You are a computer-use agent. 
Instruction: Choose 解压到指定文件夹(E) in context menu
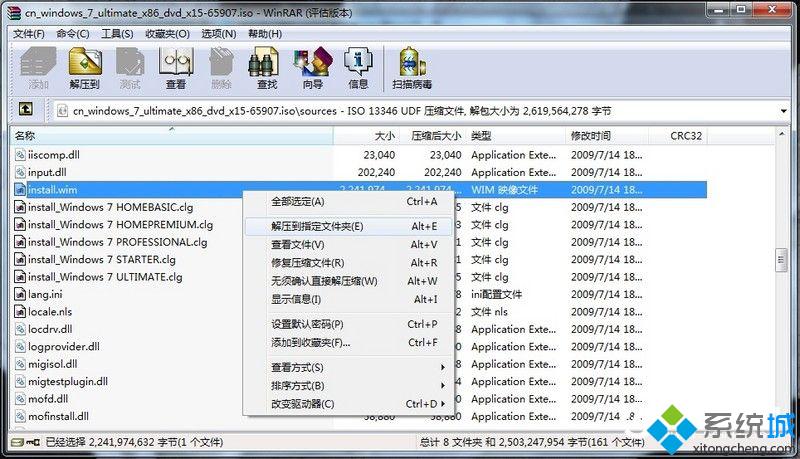pos(349,226)
